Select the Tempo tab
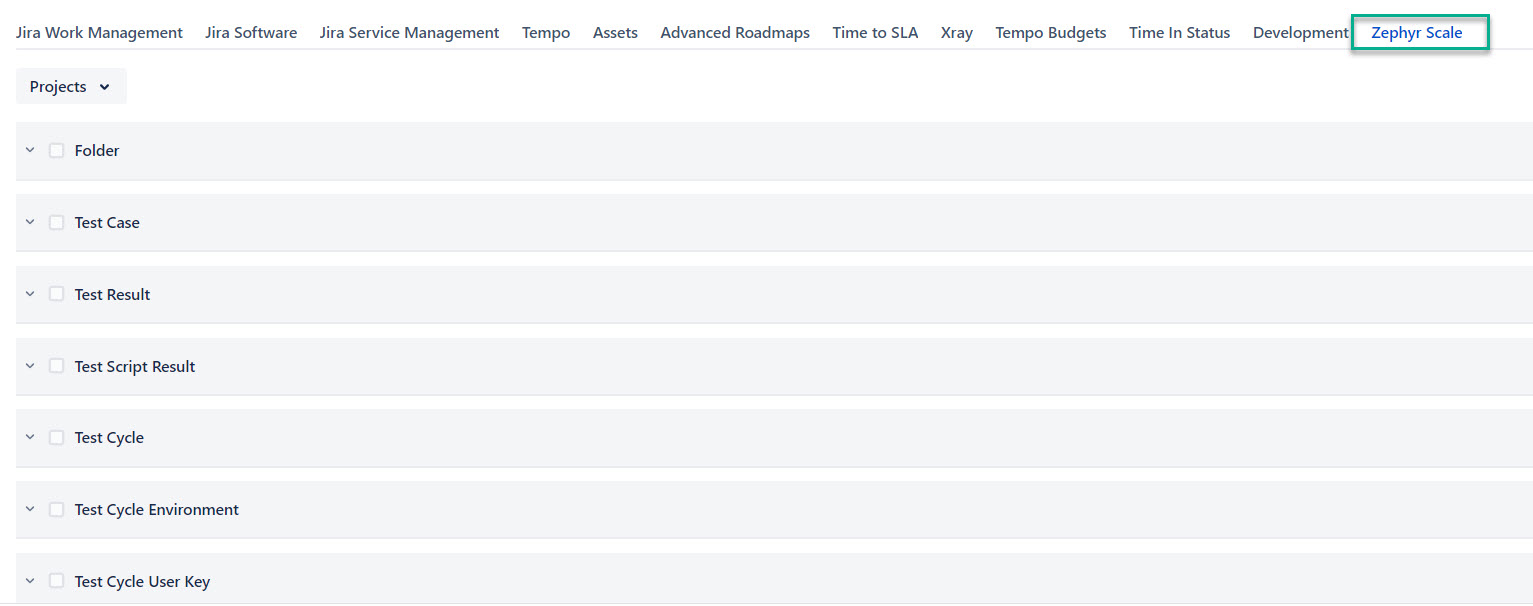 (x=546, y=33)
